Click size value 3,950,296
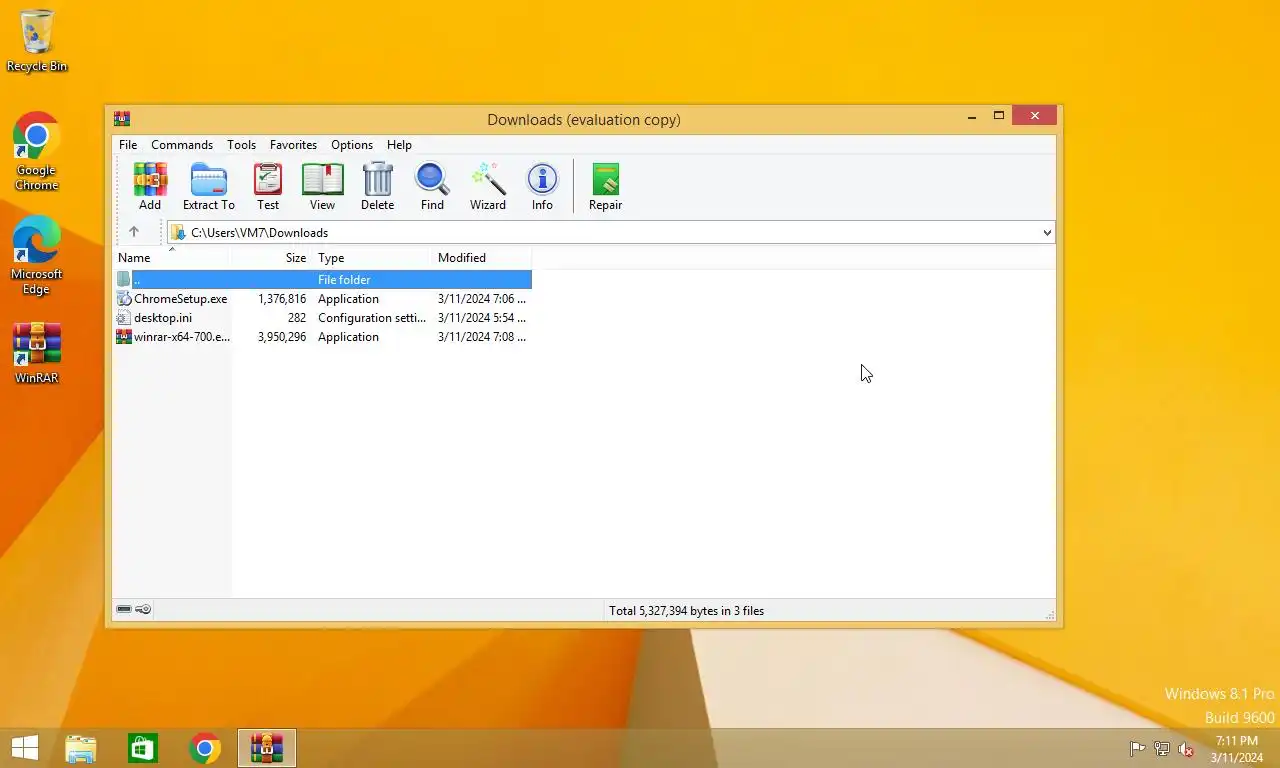The width and height of the screenshot is (1280, 768). tap(282, 336)
